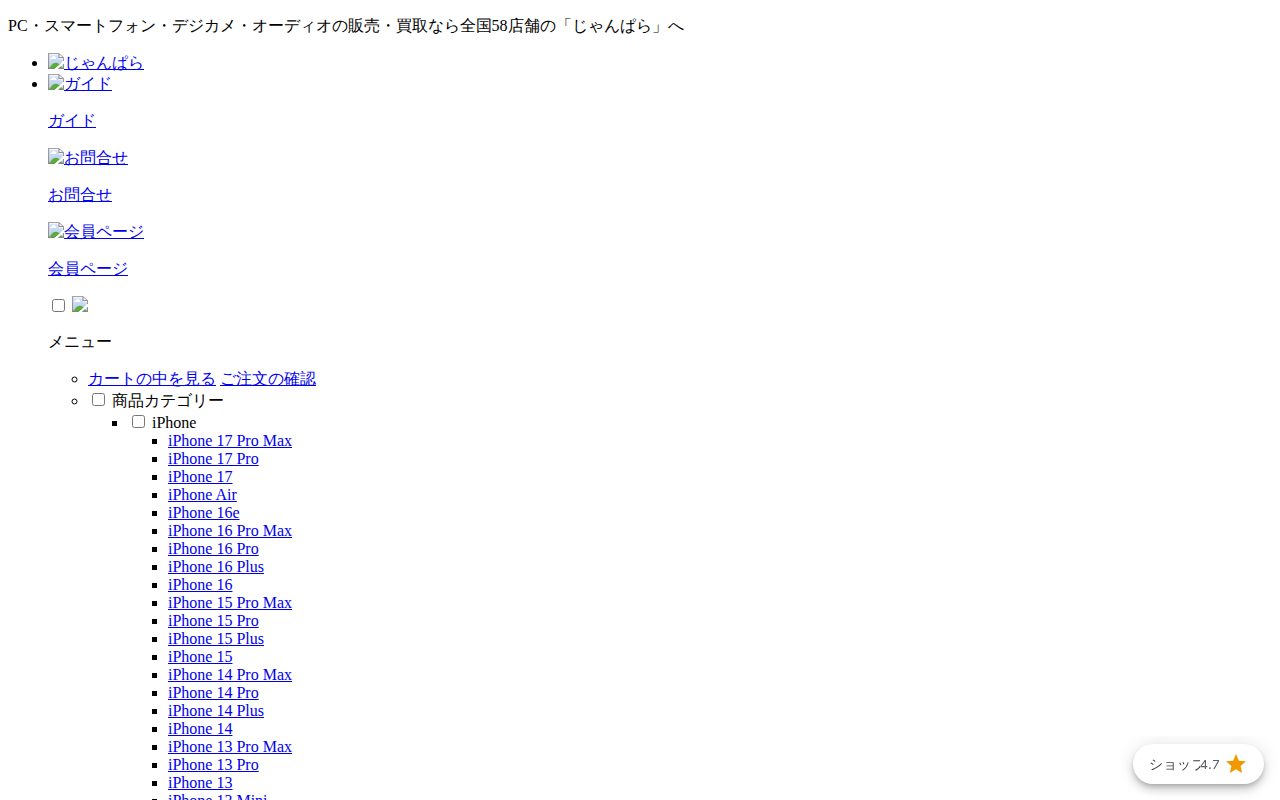The width and height of the screenshot is (1280, 800).
Task: Click the じゃんぱら logo image link
Action: coord(96,63)
